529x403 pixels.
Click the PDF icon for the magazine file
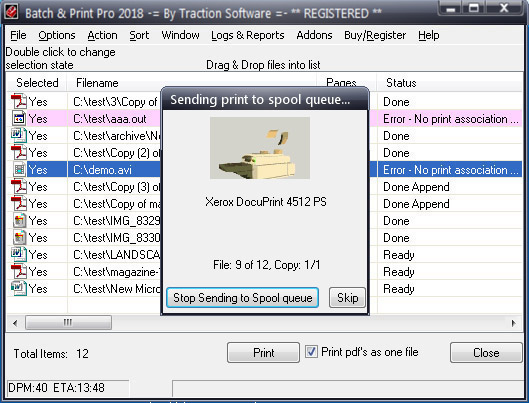[x=19, y=271]
